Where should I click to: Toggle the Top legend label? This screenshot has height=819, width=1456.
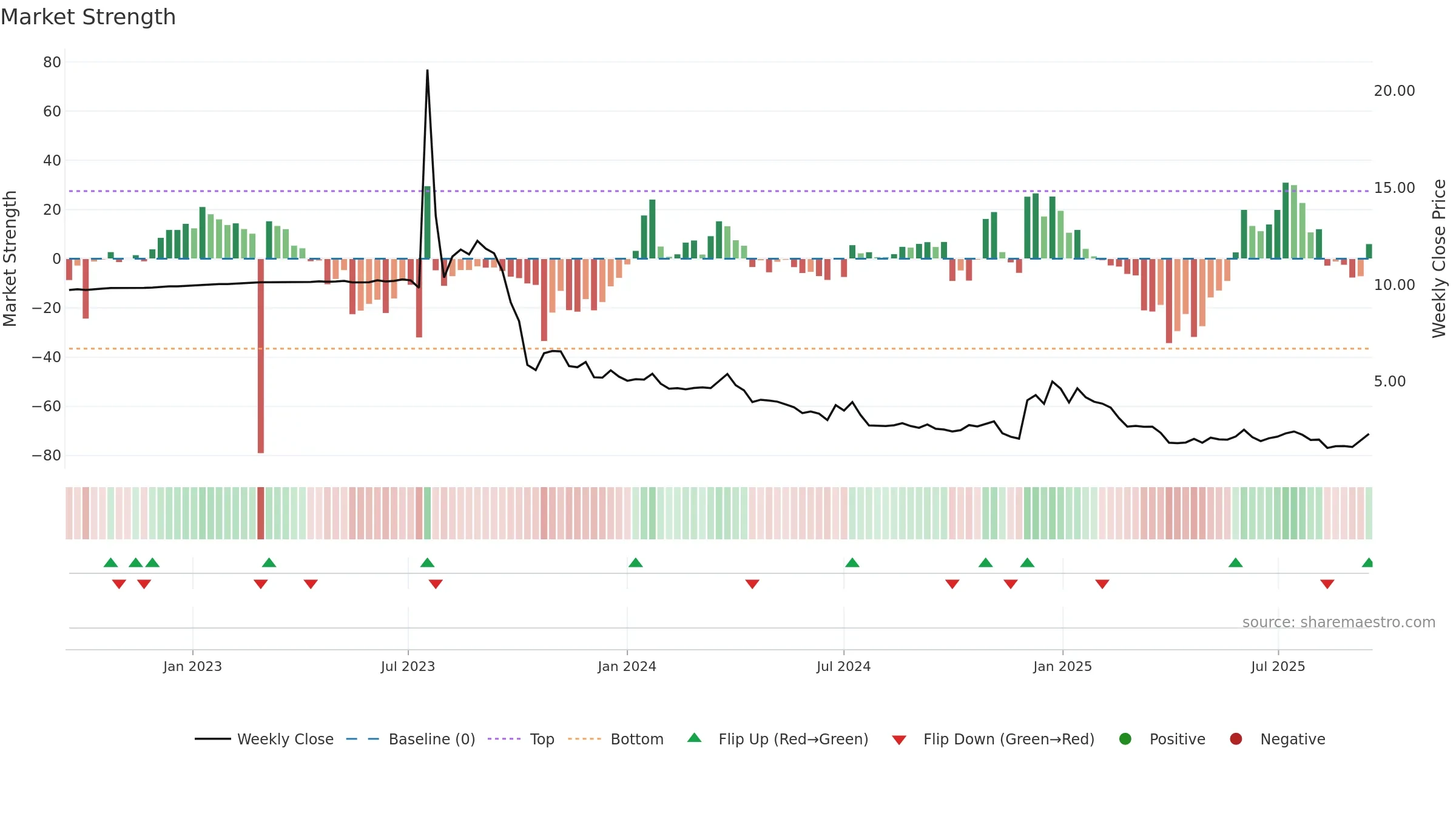(x=542, y=739)
